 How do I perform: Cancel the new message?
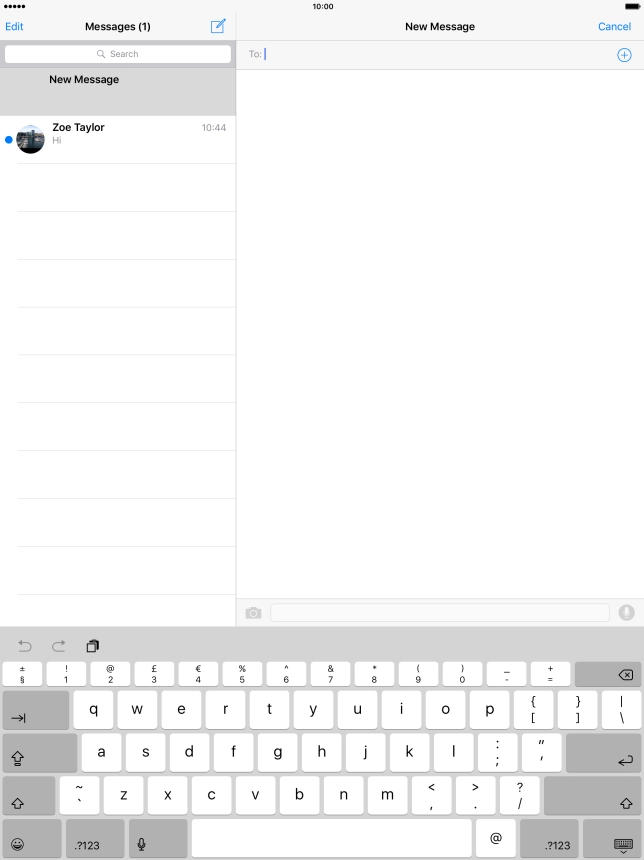(614, 26)
